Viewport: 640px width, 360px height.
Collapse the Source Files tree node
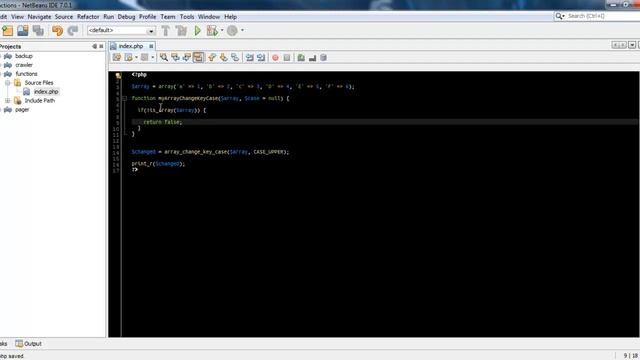pyautogui.click(x=7, y=83)
